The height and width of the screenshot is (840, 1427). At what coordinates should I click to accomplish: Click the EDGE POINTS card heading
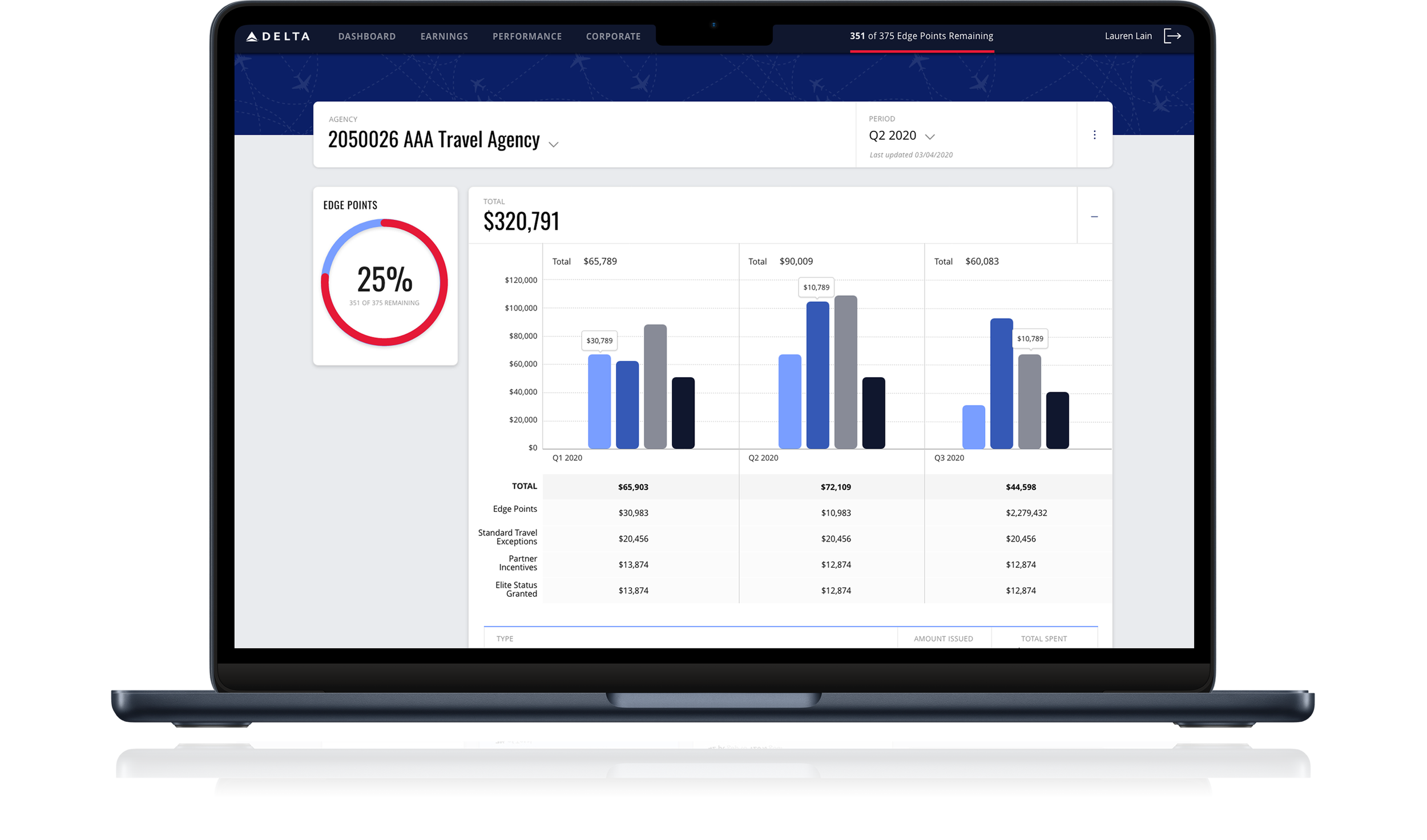click(x=350, y=205)
